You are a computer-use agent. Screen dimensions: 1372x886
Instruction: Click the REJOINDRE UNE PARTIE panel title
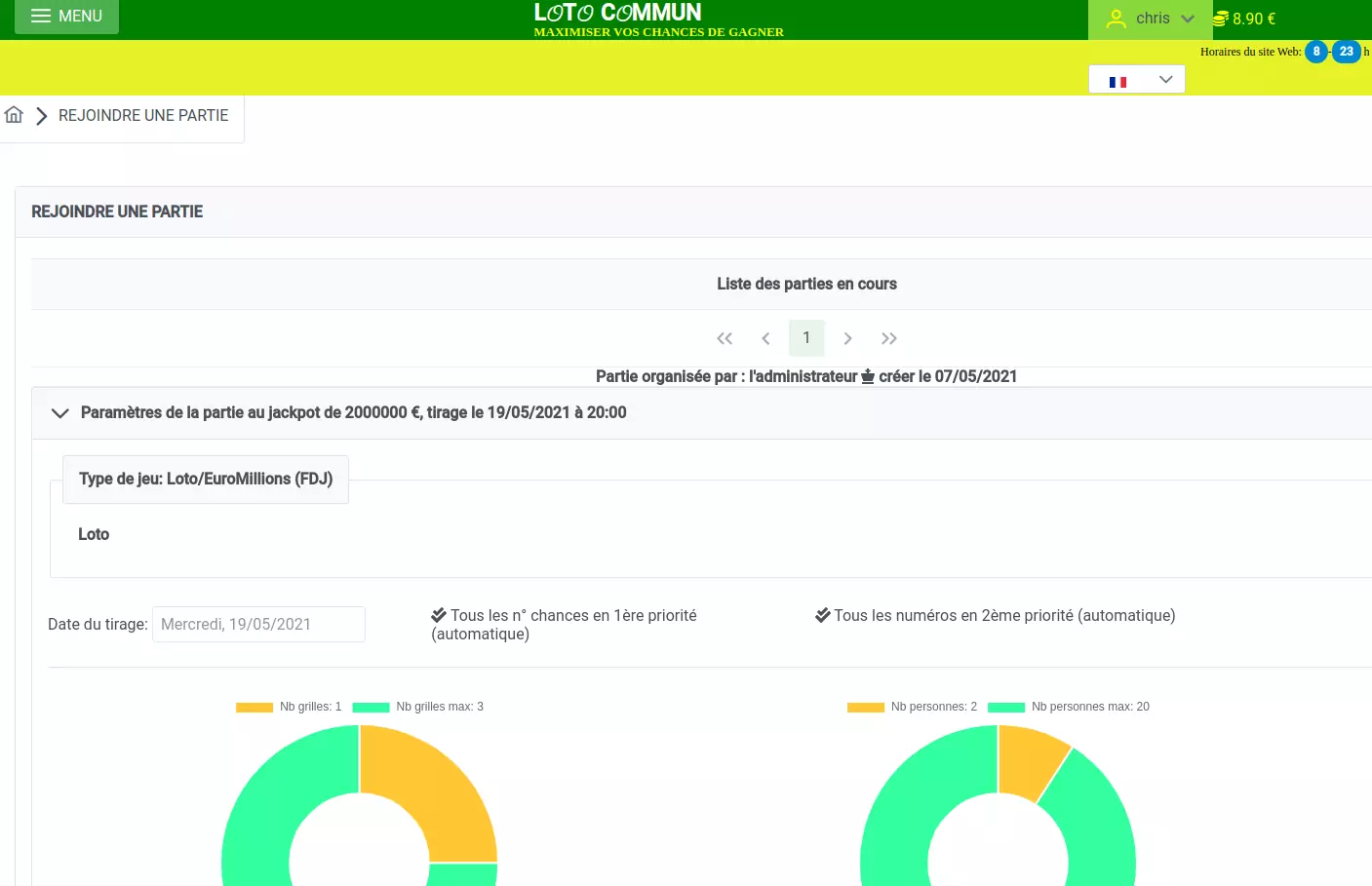117,212
